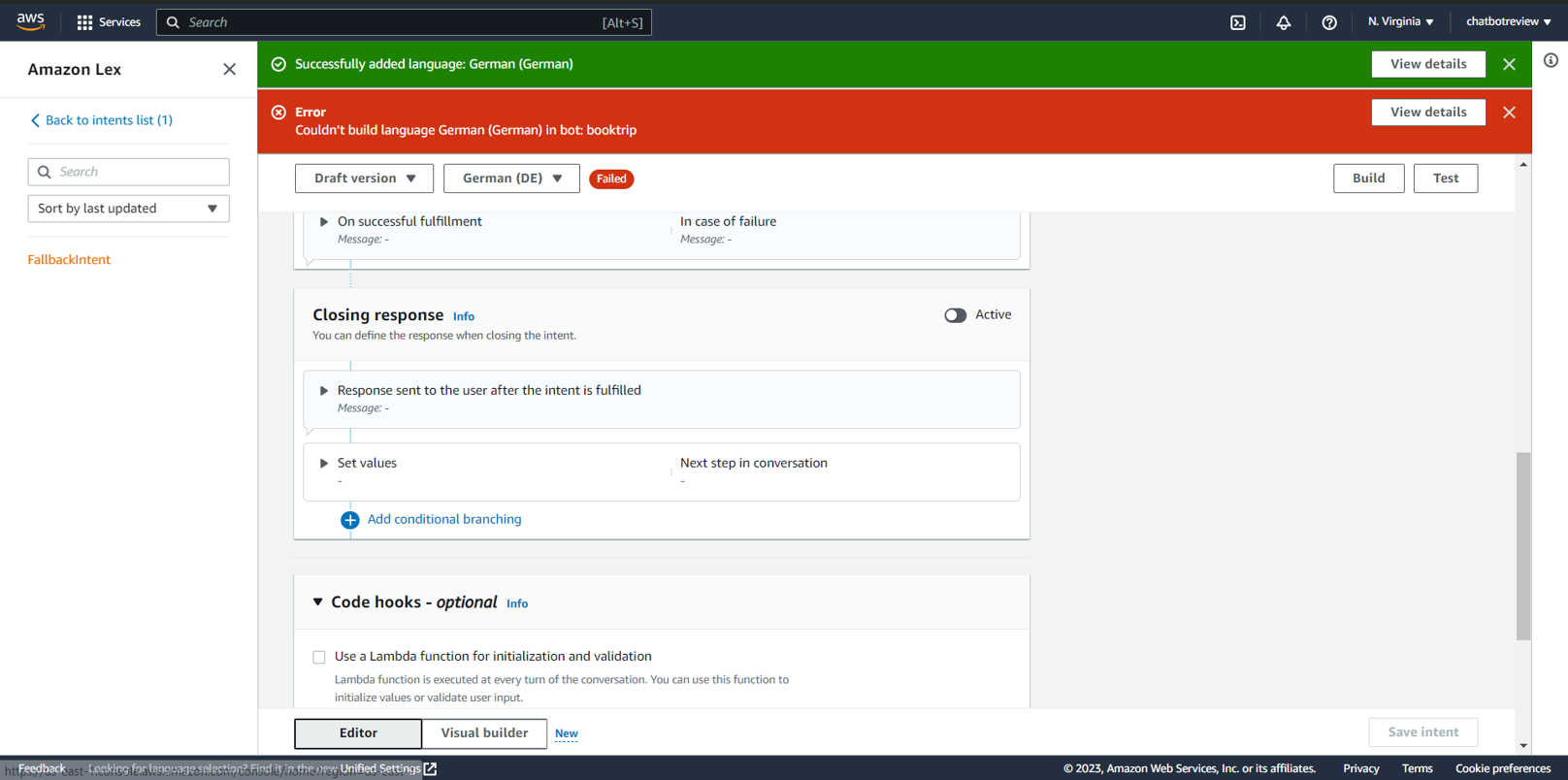Click the Build button

tap(1368, 179)
